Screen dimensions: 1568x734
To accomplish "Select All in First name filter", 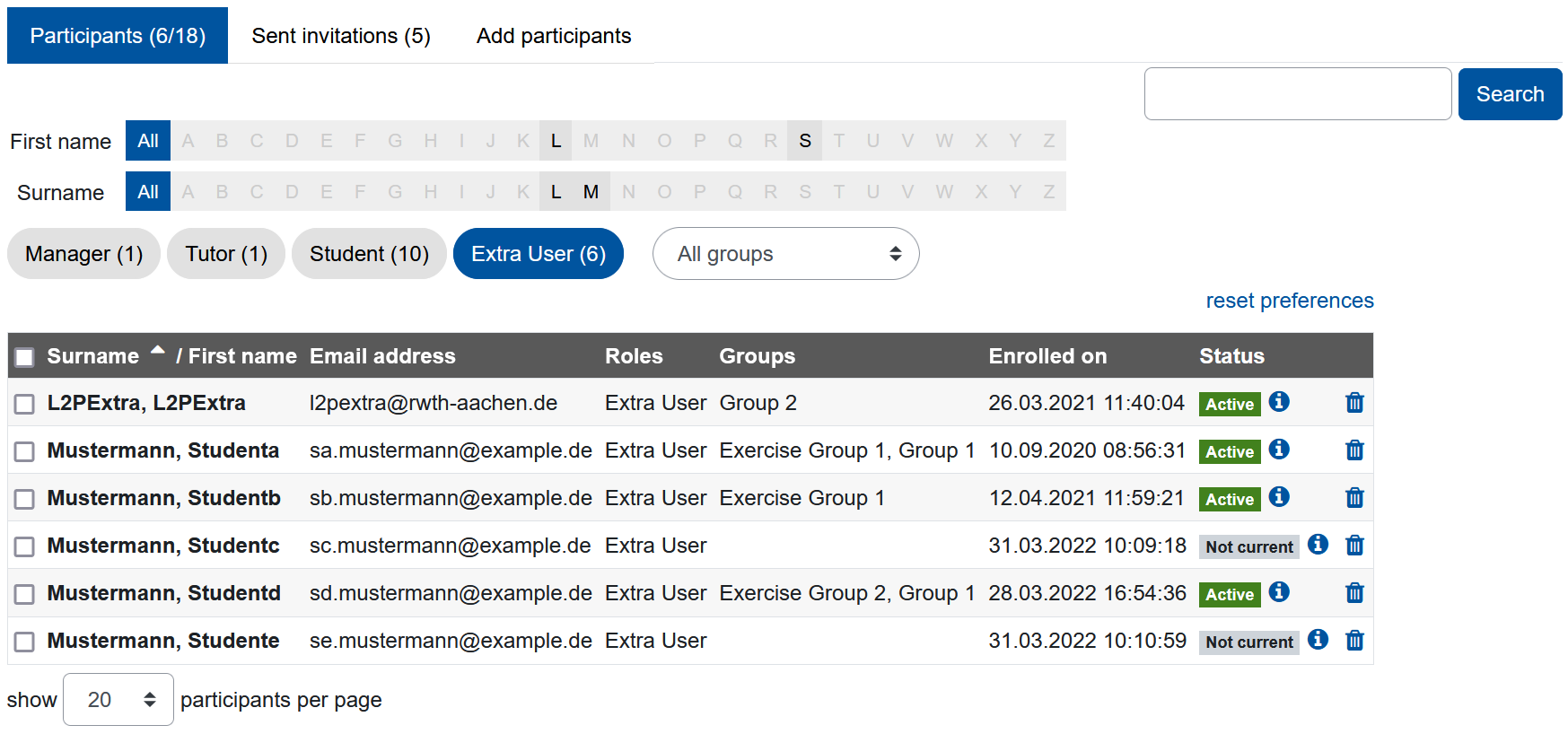I will point(148,141).
